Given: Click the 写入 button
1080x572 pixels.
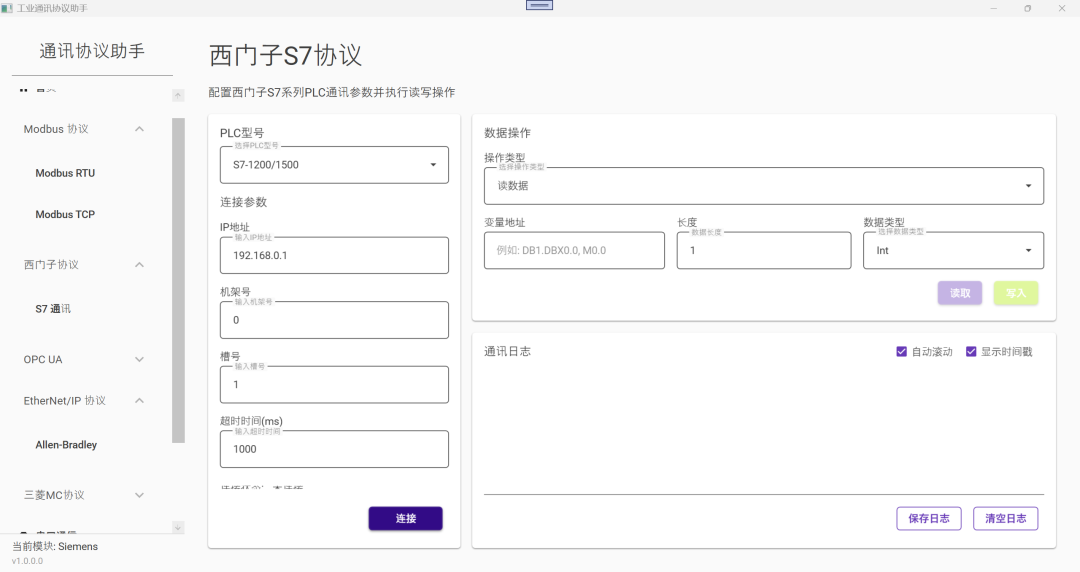Looking at the screenshot, I should tap(1015, 293).
